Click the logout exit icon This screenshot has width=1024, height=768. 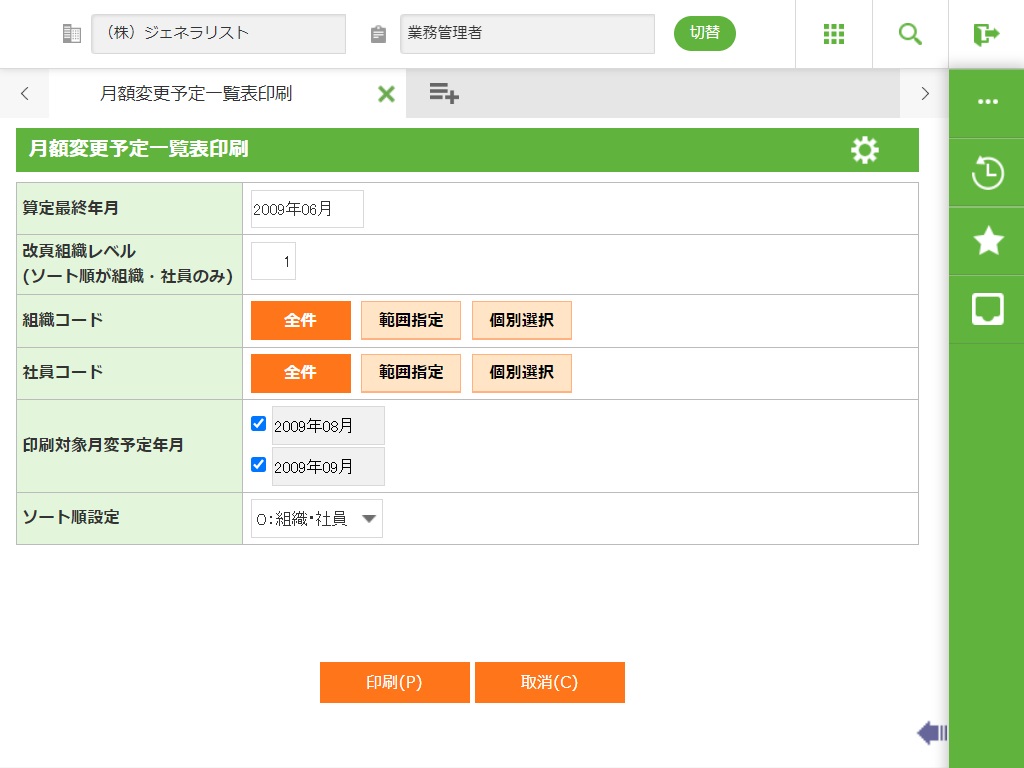[x=986, y=34]
